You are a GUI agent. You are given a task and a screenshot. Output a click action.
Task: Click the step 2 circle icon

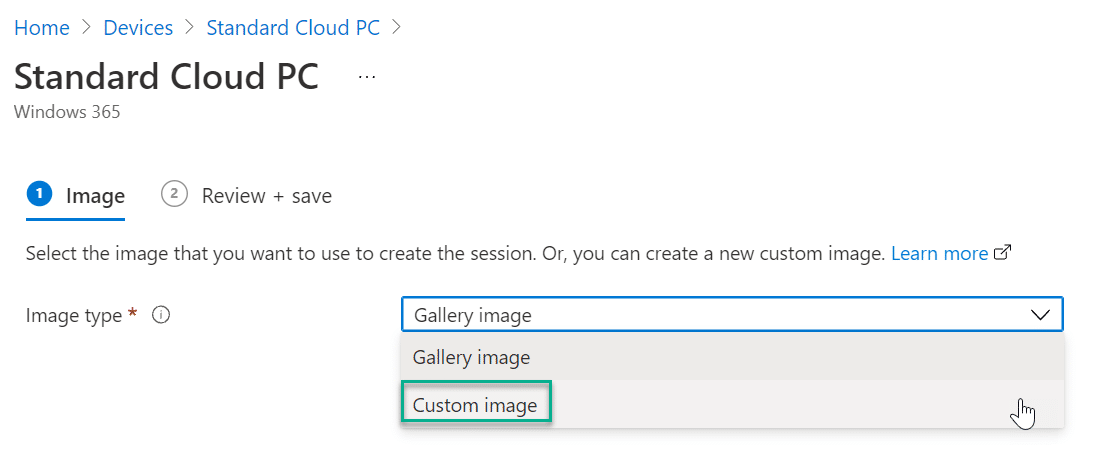click(174, 194)
